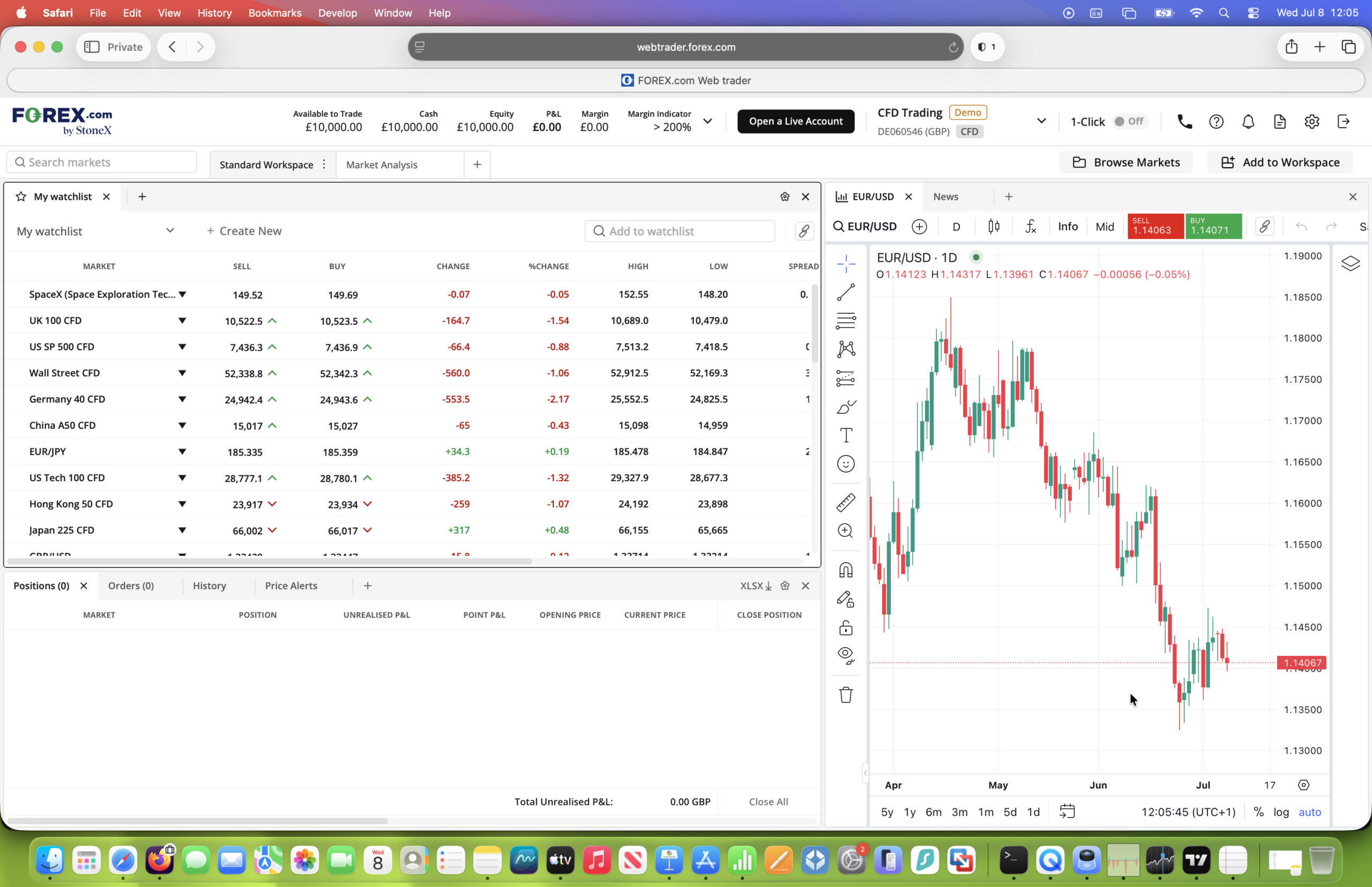Open the Orders (0) tab
Screen dimensions: 1372x887
click(x=131, y=585)
